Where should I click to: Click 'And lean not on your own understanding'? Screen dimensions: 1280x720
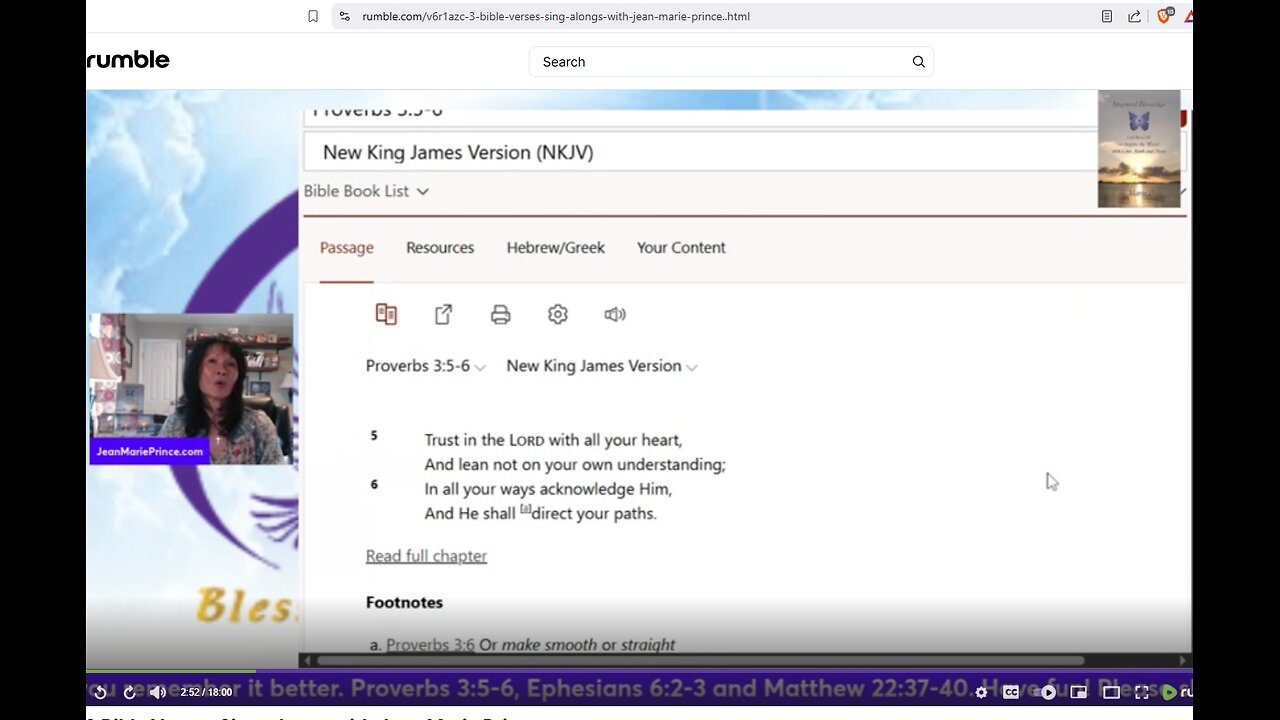point(575,465)
